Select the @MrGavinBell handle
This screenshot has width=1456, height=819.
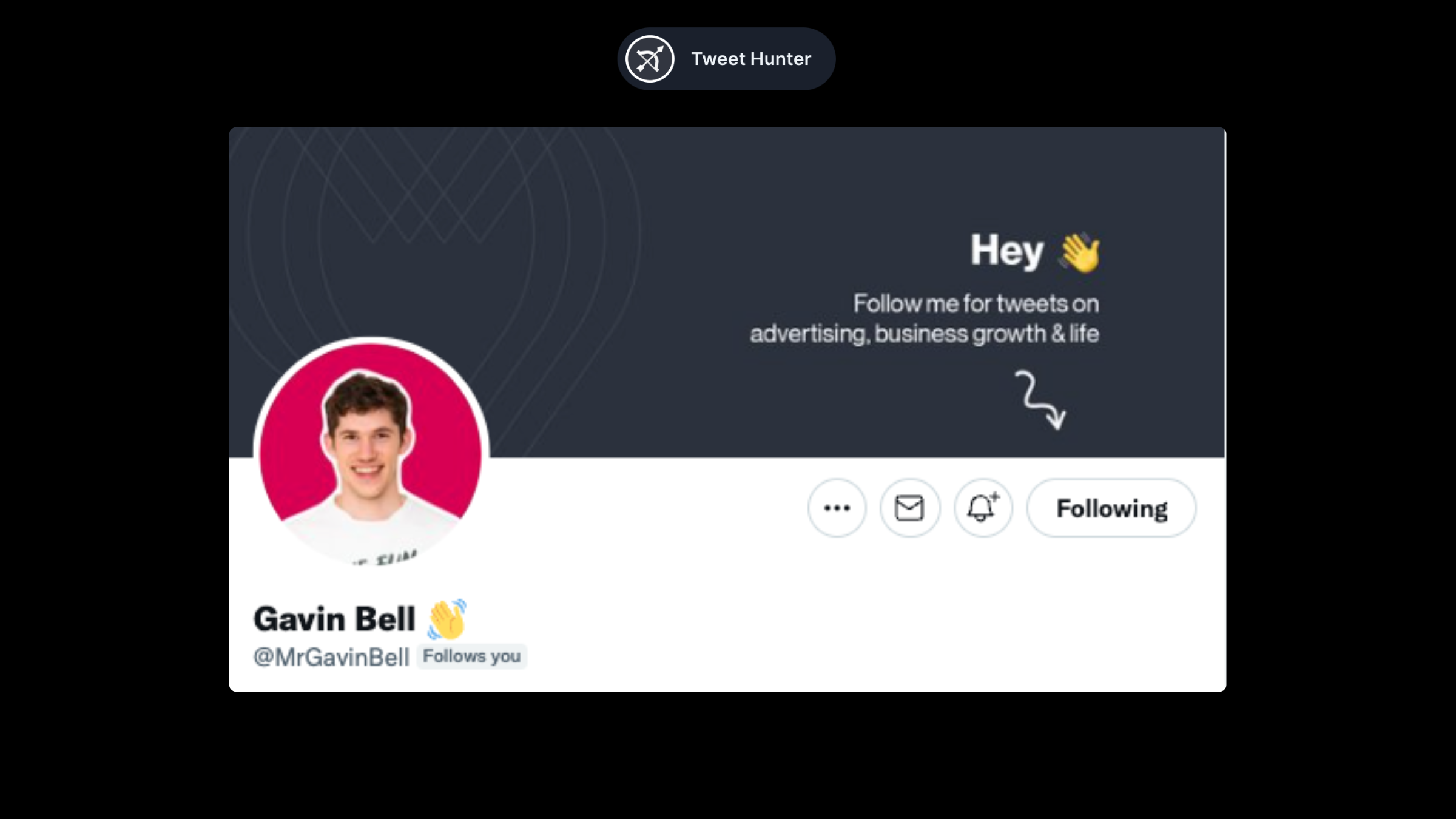331,657
